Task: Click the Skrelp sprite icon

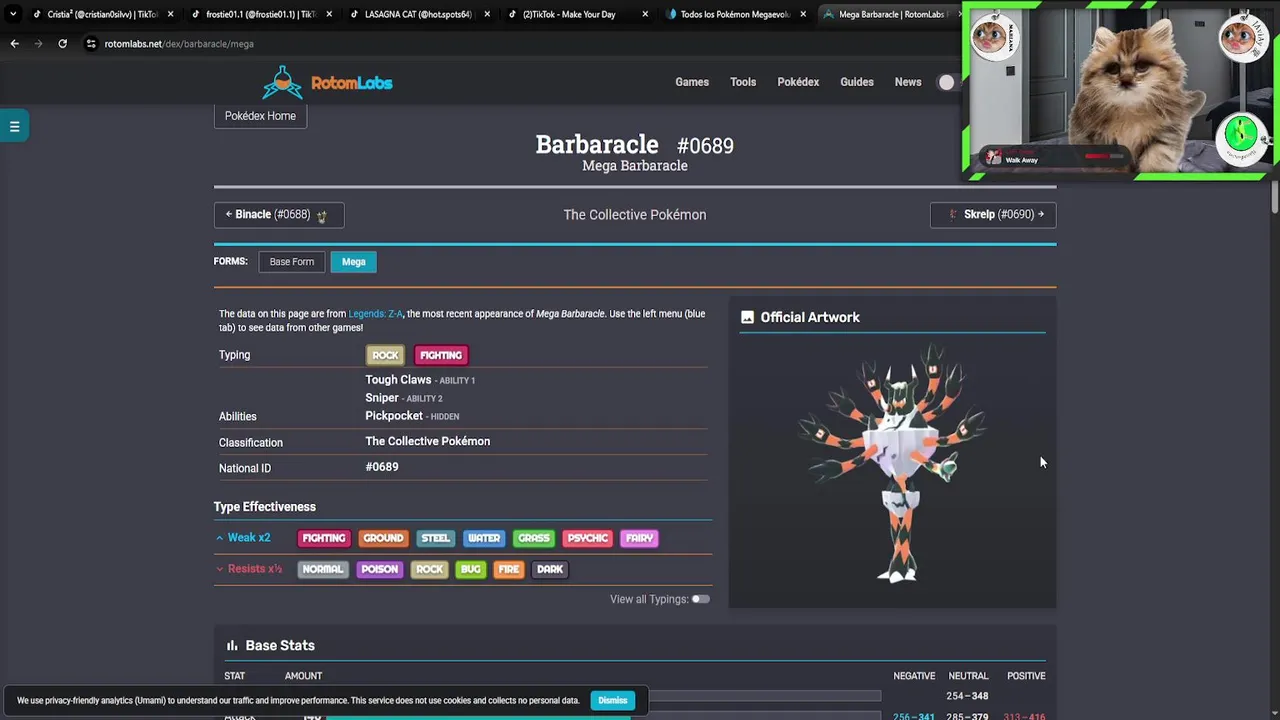Action: 953,215
